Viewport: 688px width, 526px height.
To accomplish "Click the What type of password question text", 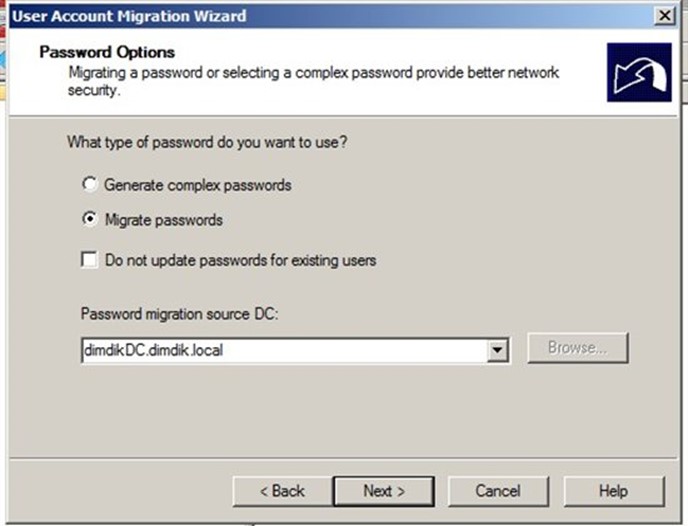I will [207, 142].
